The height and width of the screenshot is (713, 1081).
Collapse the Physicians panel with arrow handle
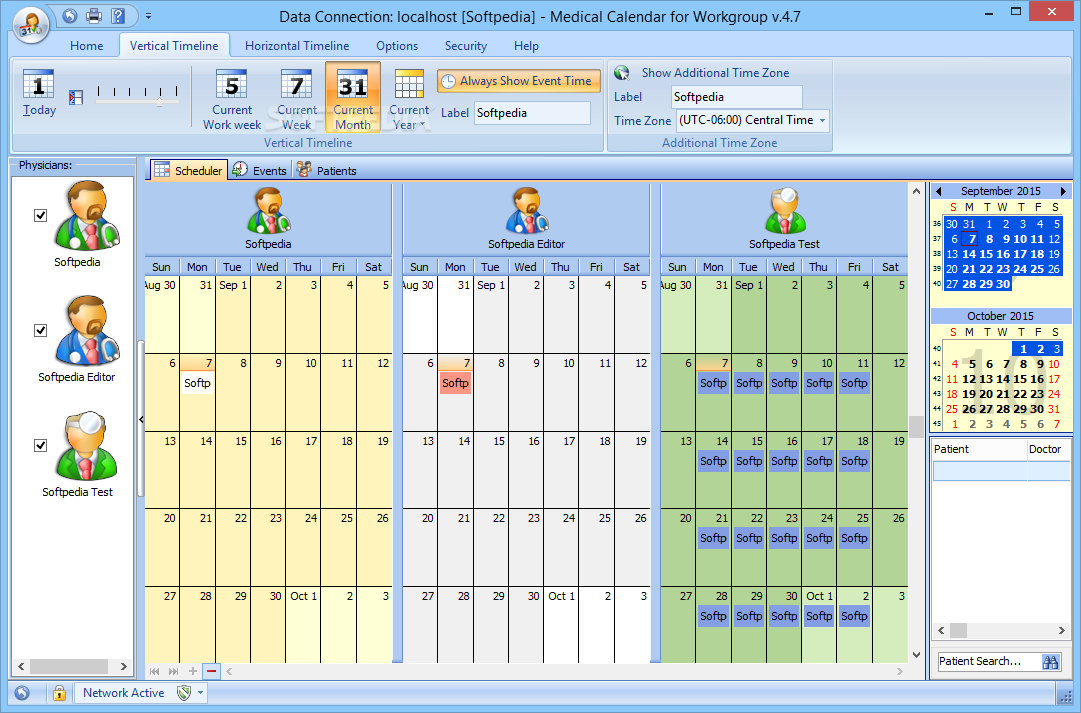[141, 419]
